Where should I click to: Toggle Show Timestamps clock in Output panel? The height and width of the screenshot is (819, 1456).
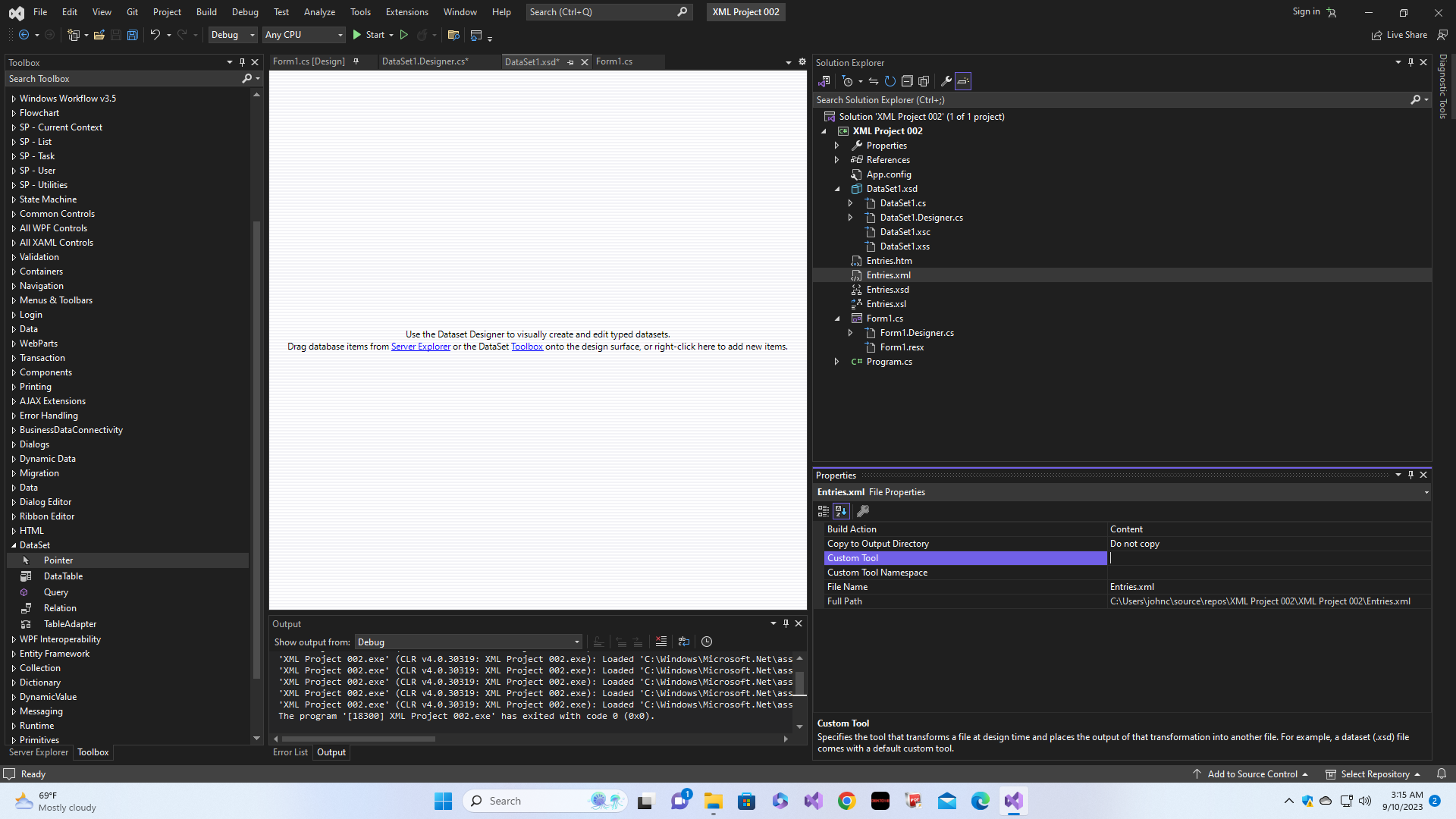click(707, 642)
